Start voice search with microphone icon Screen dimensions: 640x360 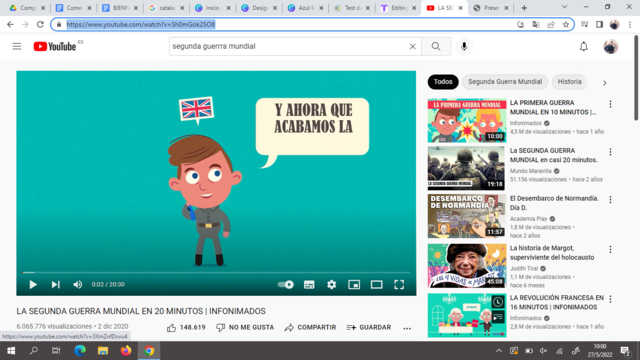[x=464, y=46]
